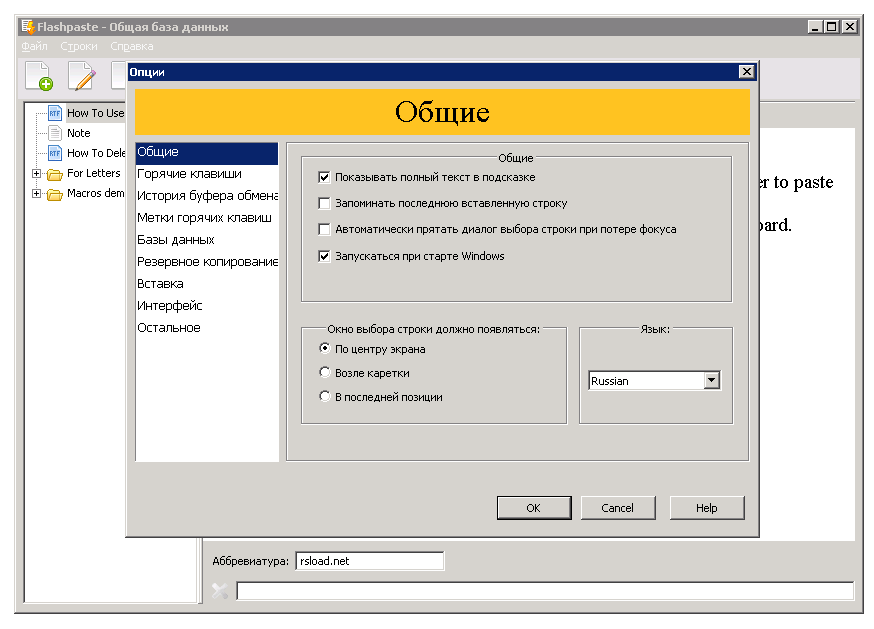
Task: Open the Строки menu
Action: tap(78, 46)
